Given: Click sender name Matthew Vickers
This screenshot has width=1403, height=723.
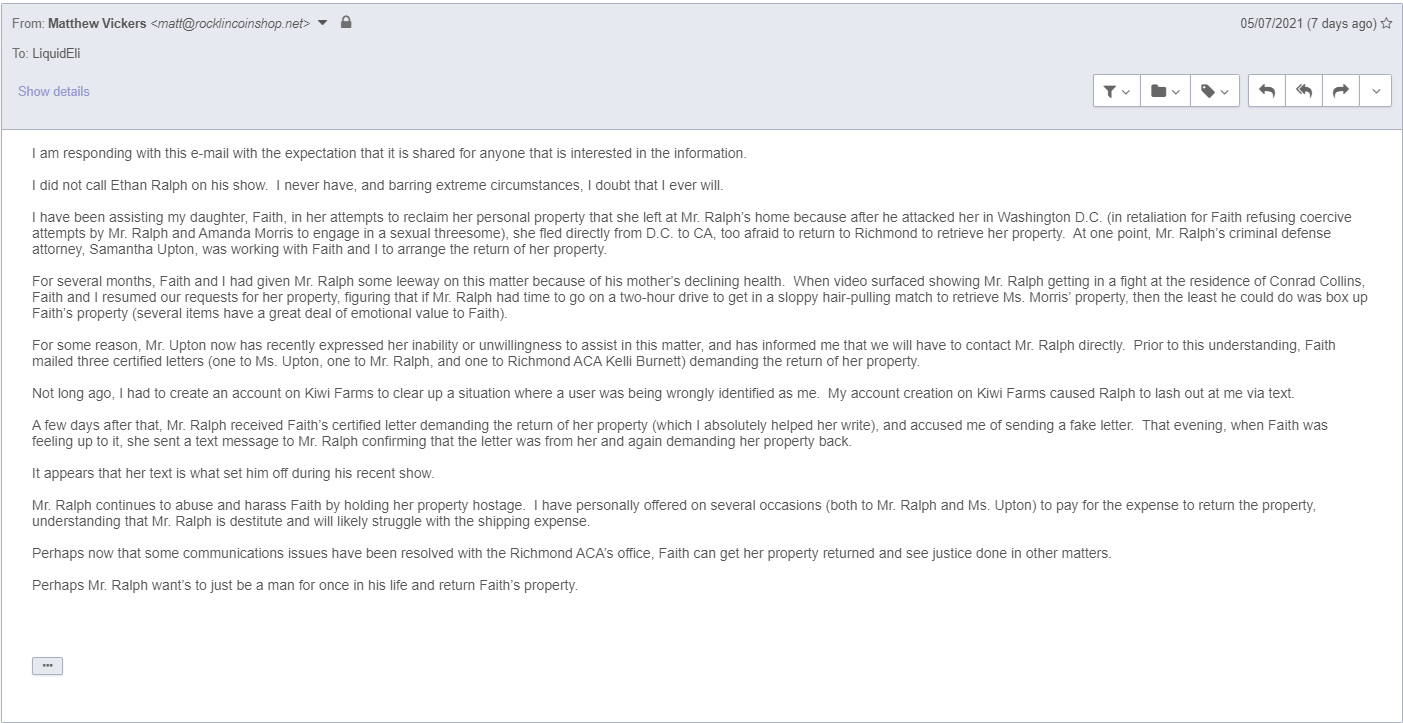Looking at the screenshot, I should click(x=97, y=24).
